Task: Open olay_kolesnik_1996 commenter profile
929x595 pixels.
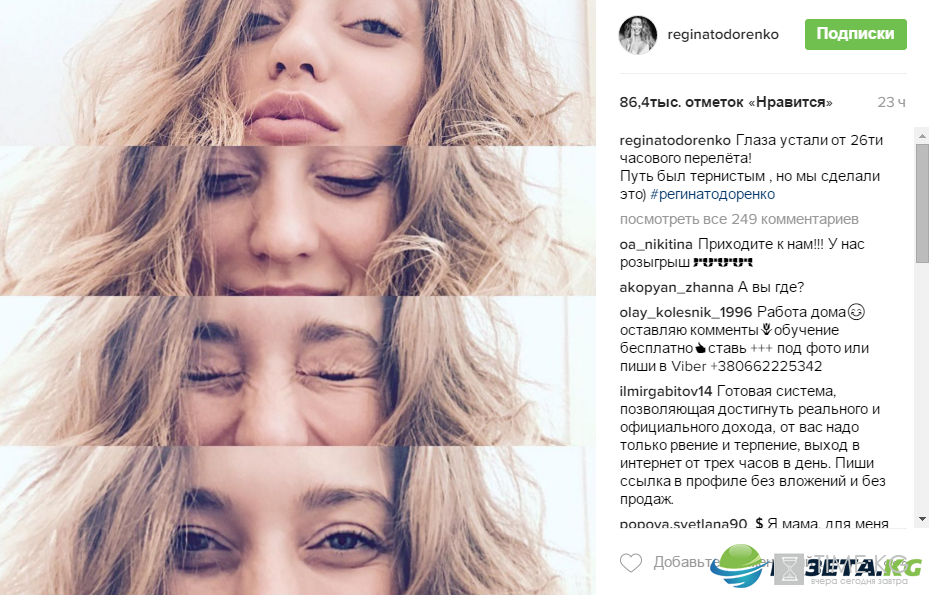Action: coord(685,312)
